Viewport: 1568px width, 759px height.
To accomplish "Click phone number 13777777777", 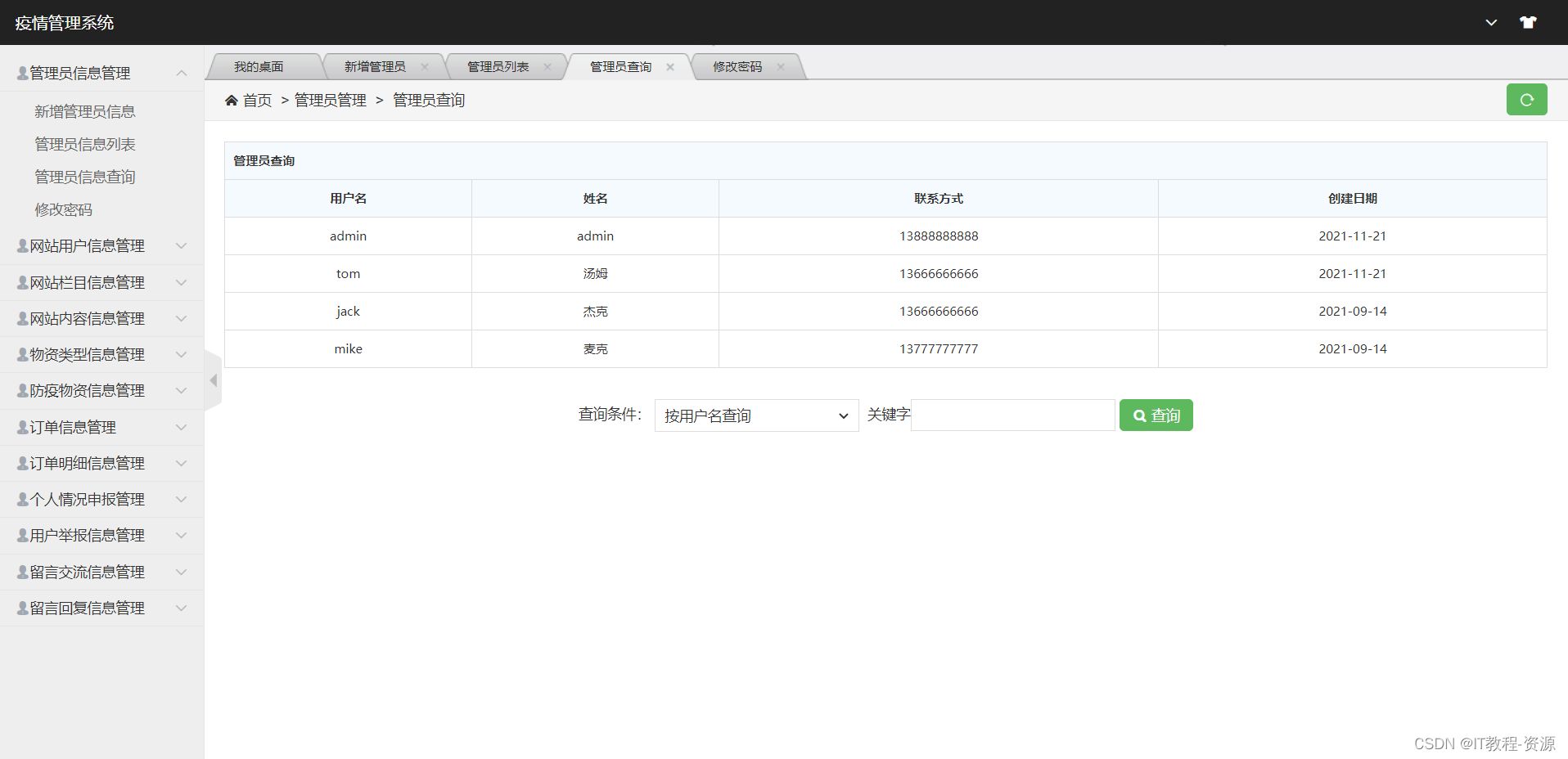I will (939, 349).
